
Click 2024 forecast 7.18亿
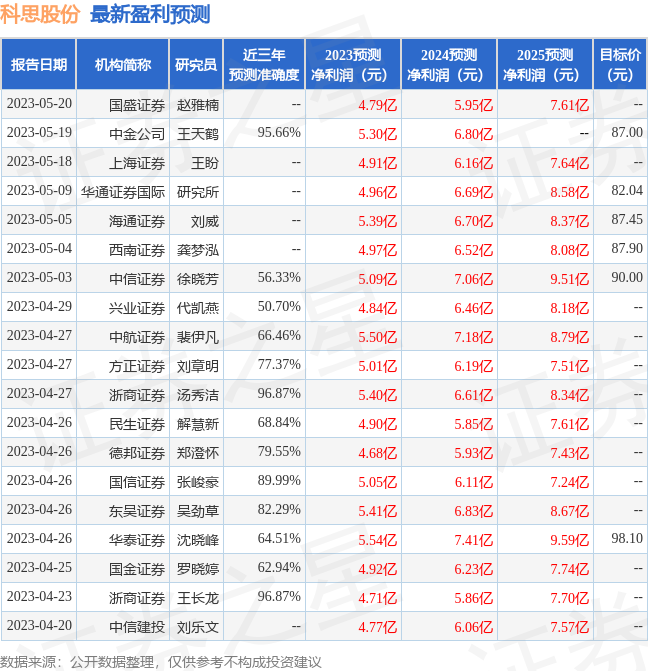[474, 337]
